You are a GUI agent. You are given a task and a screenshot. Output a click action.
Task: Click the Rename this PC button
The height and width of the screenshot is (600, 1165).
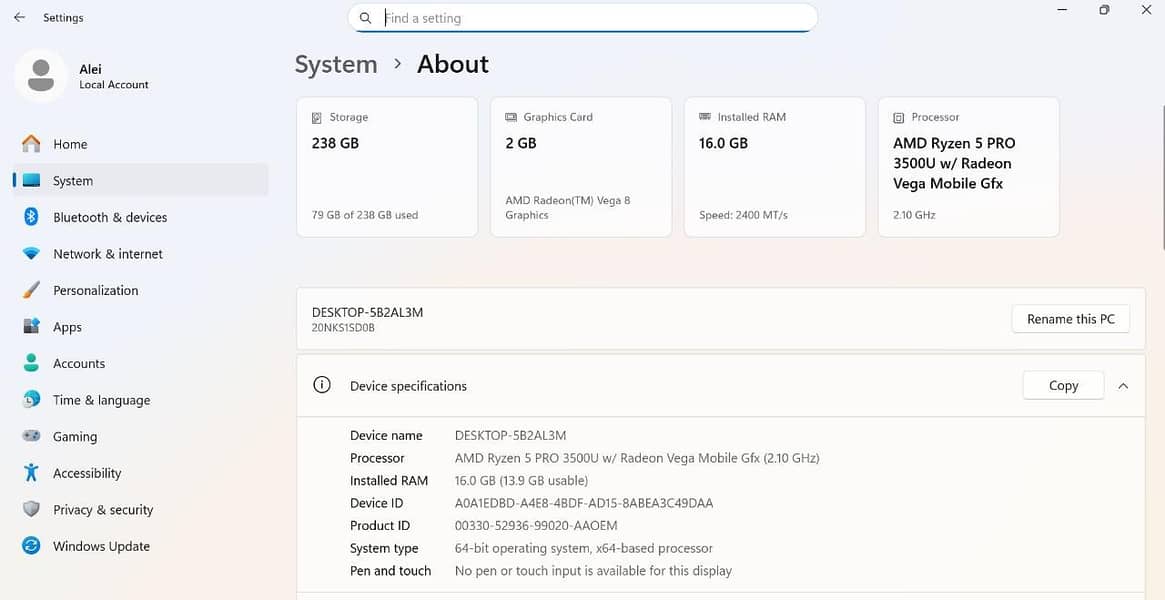(1070, 319)
